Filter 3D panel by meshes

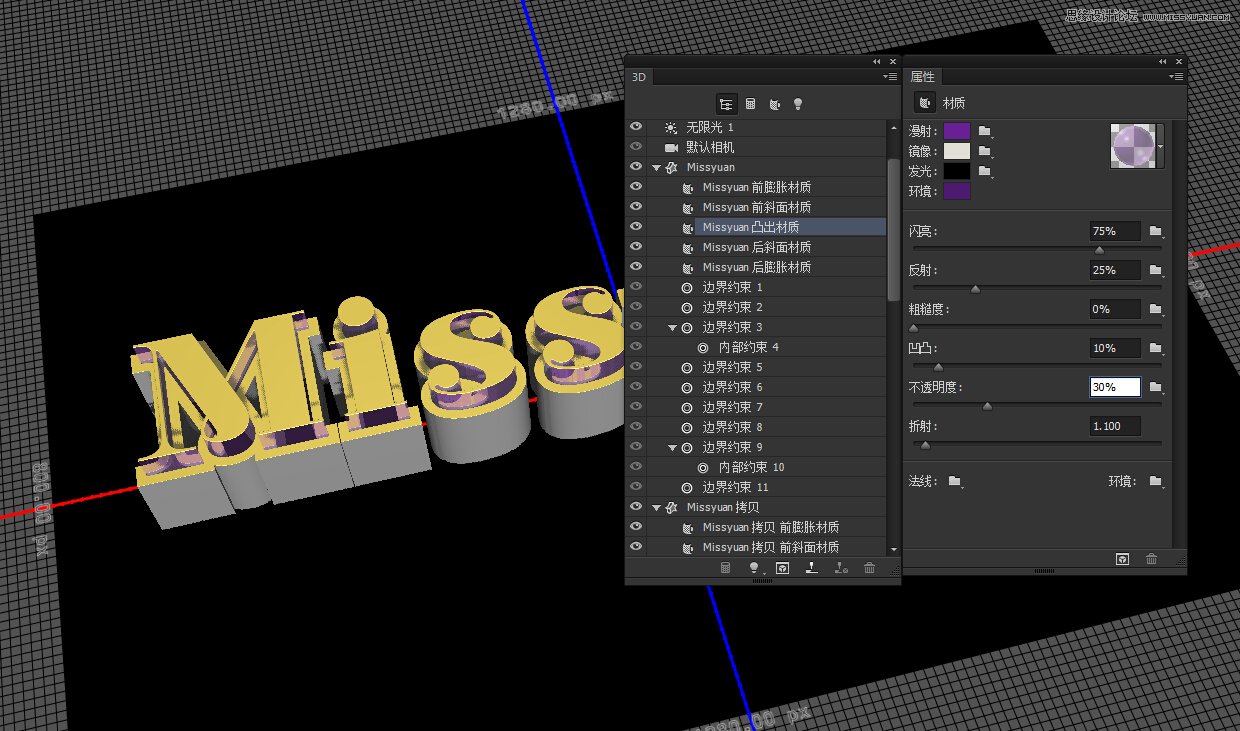pos(750,103)
